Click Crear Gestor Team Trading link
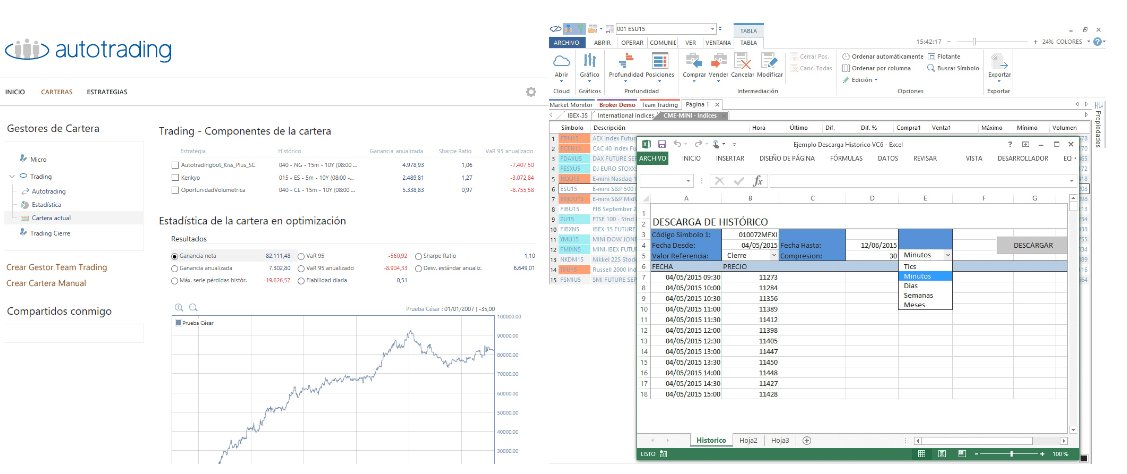This screenshot has width=1127, height=474. click(57, 268)
